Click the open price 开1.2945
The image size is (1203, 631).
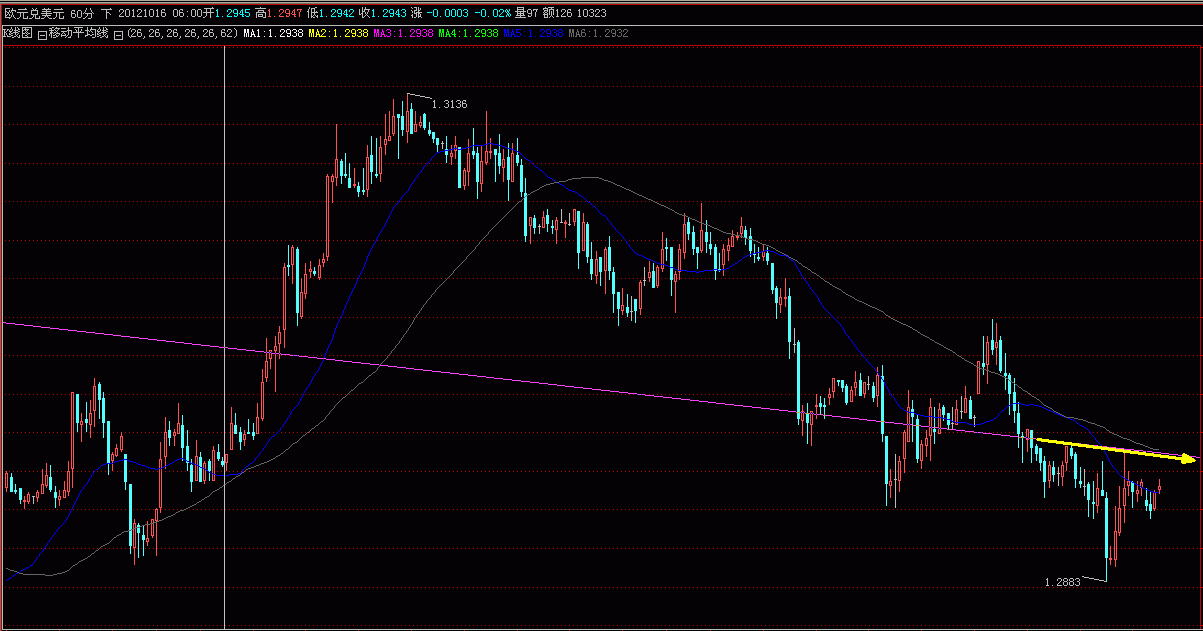pyautogui.click(x=227, y=13)
